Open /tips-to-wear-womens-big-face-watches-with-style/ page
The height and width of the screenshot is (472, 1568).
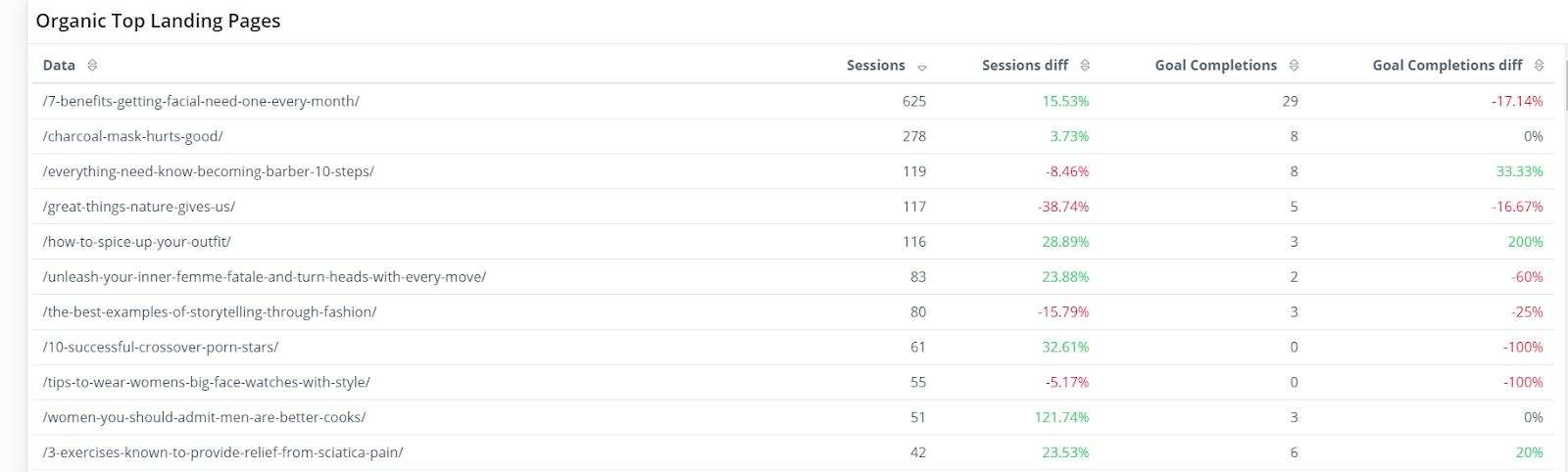[x=794, y=383]
